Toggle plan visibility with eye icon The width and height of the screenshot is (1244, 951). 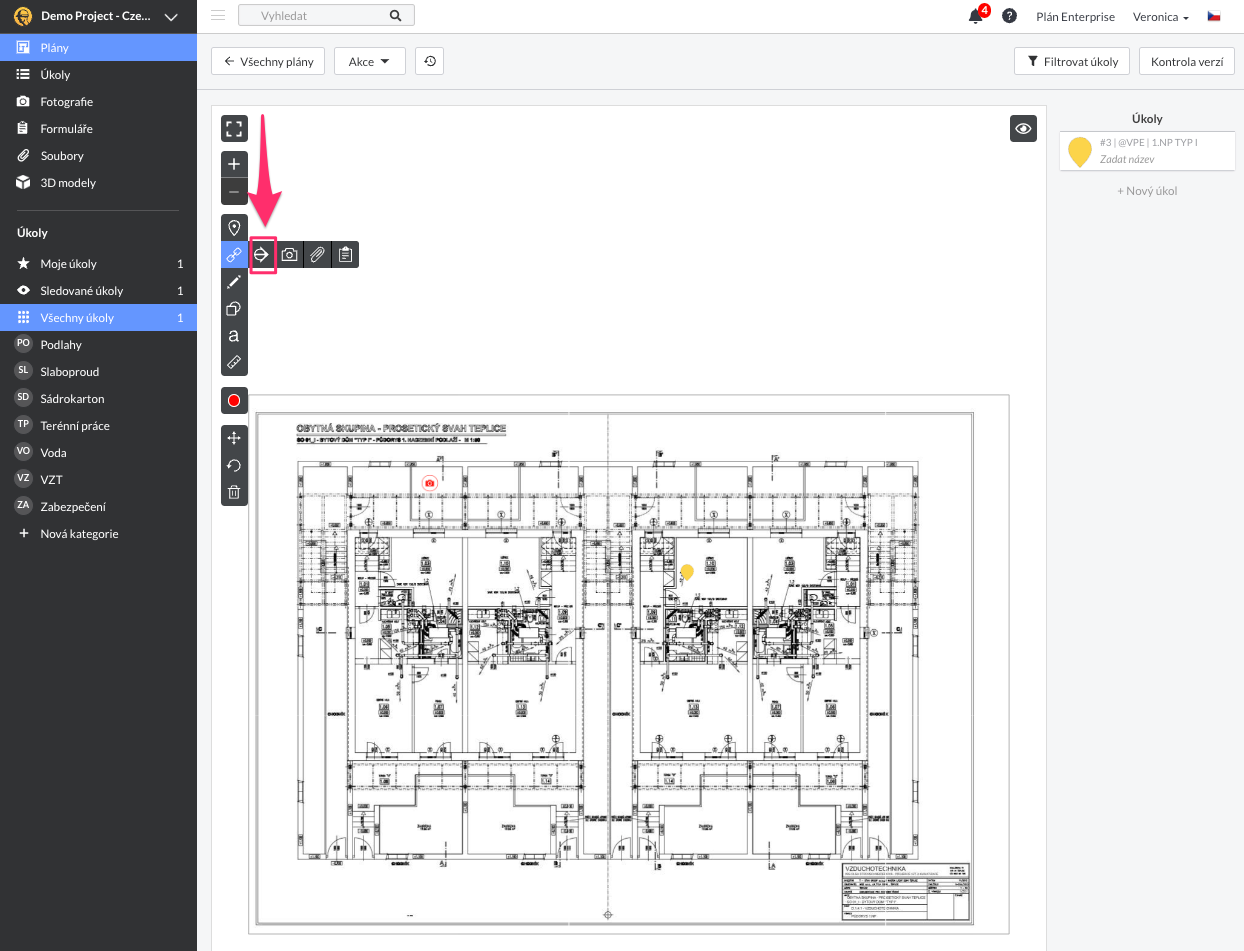[x=1023, y=129]
